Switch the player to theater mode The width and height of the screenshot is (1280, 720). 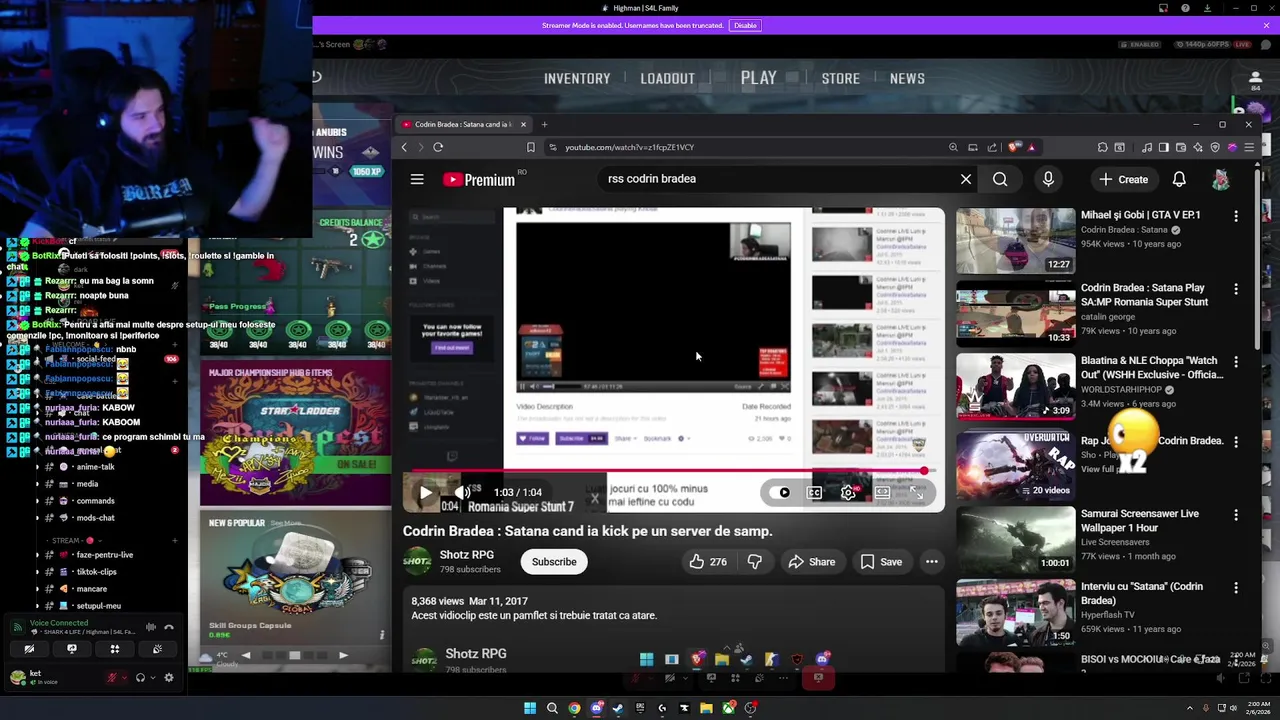point(882,492)
